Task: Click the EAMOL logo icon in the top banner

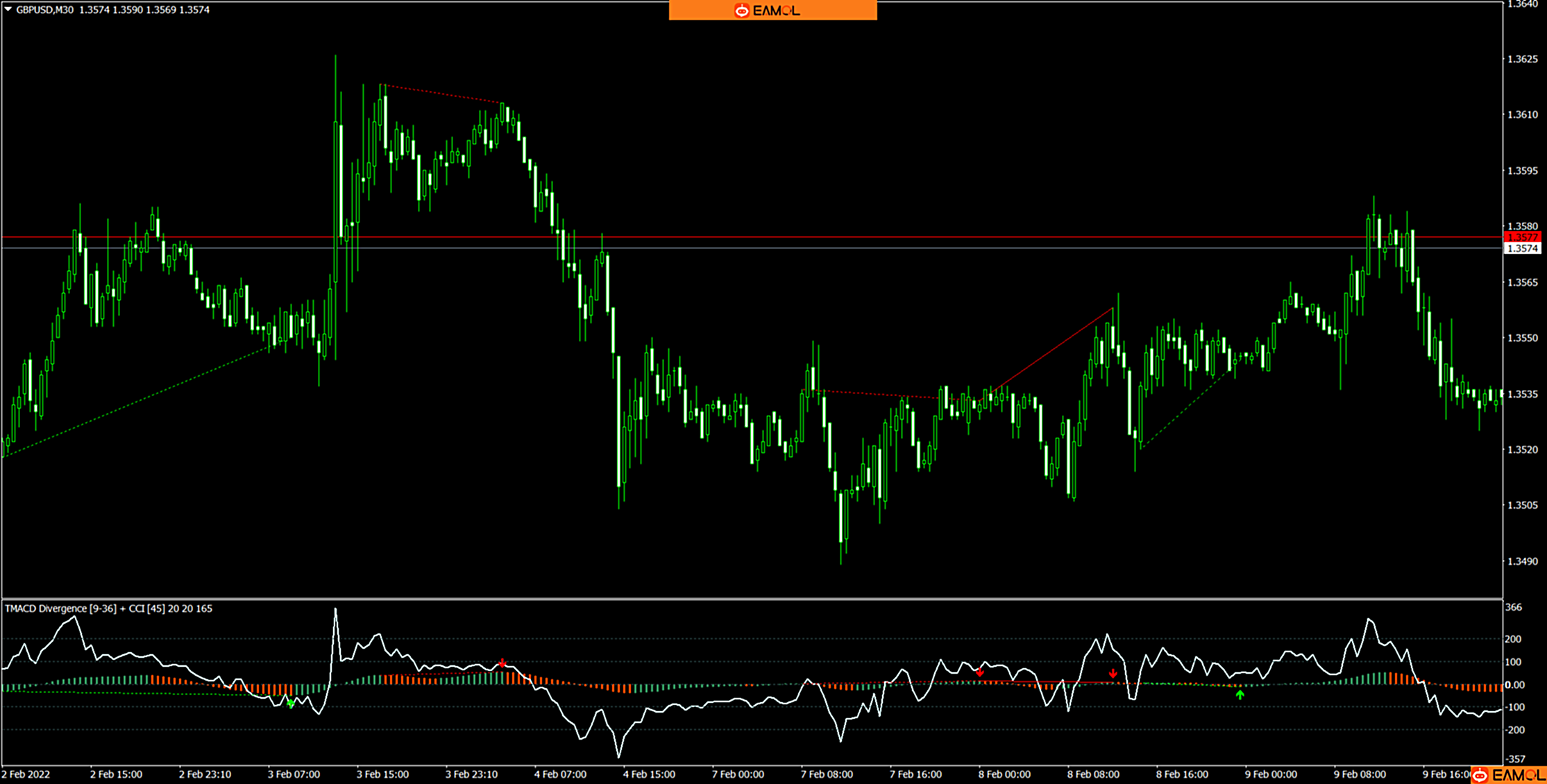Action: click(742, 10)
